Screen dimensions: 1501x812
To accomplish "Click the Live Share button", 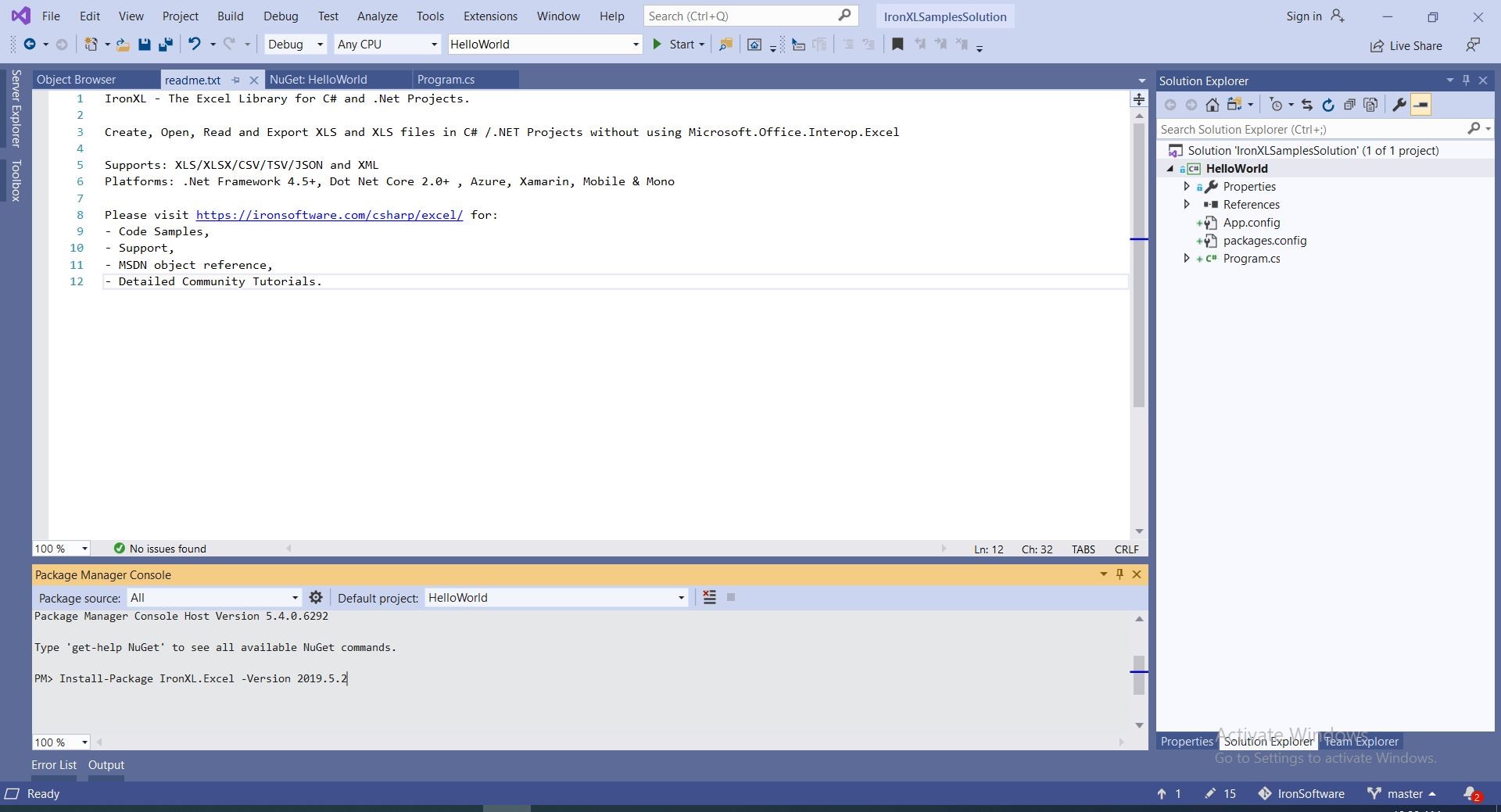I will 1406,46.
